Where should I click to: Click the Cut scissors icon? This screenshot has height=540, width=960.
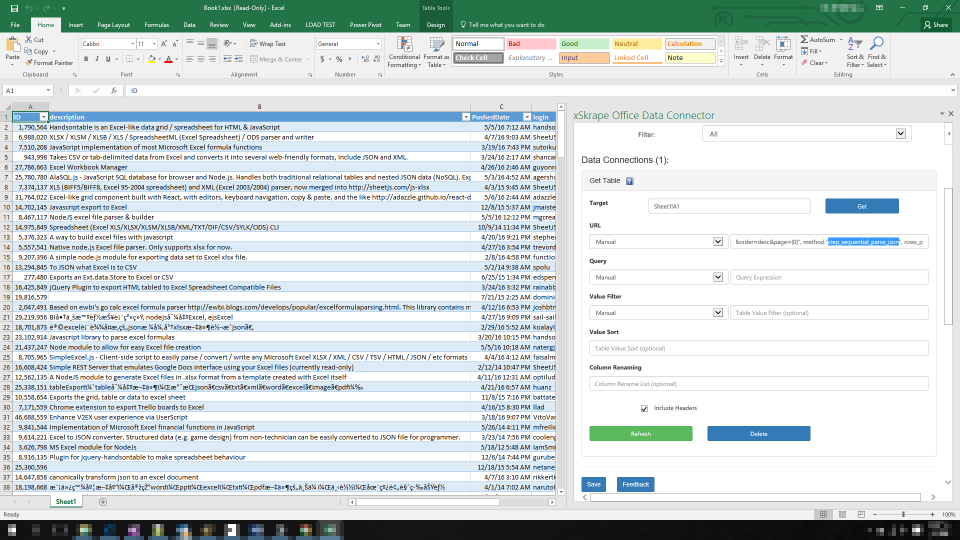pos(29,40)
